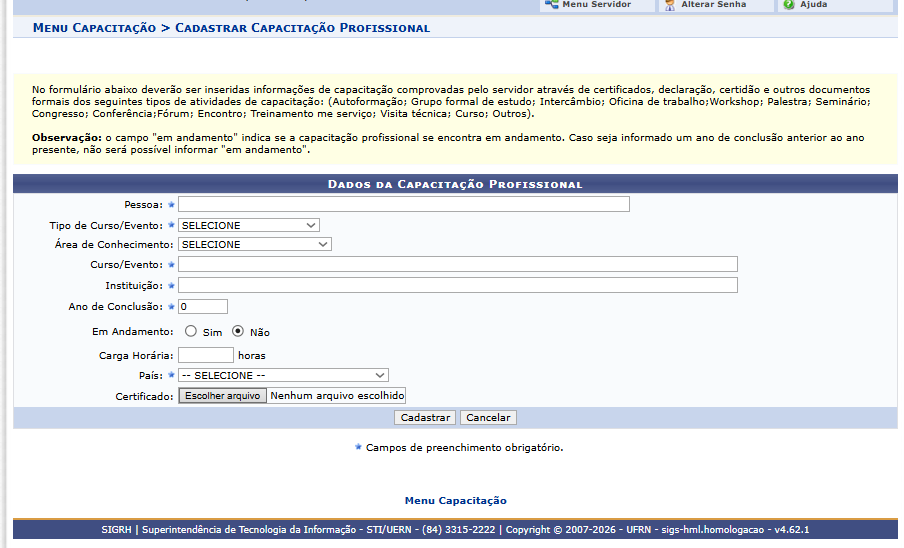Select the Não radio for Em Andamento
The height and width of the screenshot is (548, 904).
pos(238,331)
